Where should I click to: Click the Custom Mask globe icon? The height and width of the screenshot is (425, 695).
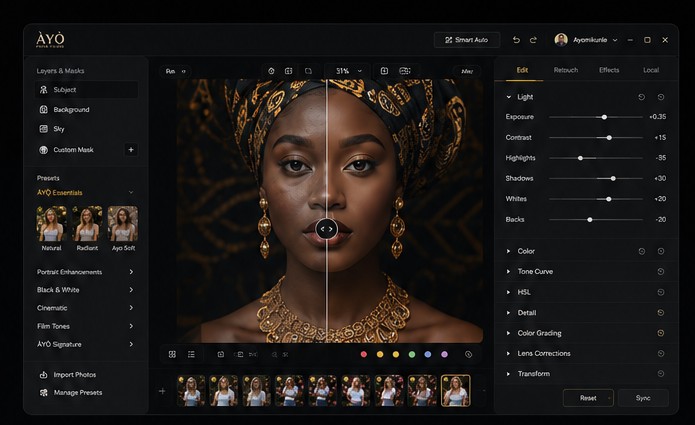[x=43, y=150]
